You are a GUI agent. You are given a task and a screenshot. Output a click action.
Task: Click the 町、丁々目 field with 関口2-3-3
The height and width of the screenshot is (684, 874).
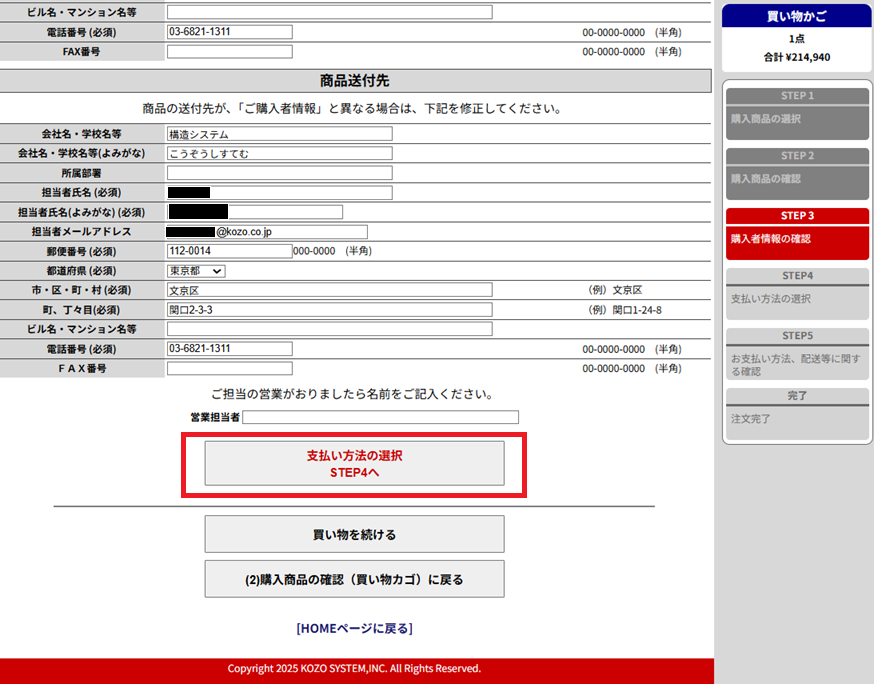tap(329, 310)
